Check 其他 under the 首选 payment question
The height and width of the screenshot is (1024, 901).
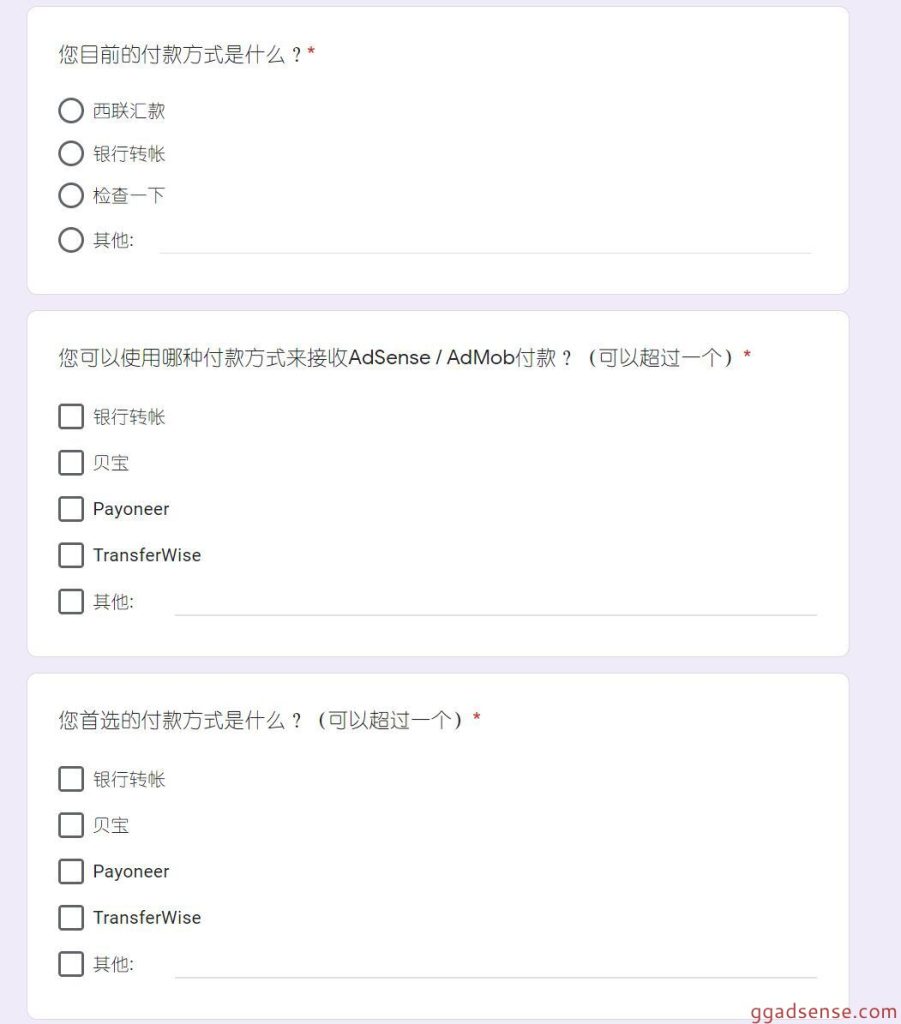(x=71, y=964)
